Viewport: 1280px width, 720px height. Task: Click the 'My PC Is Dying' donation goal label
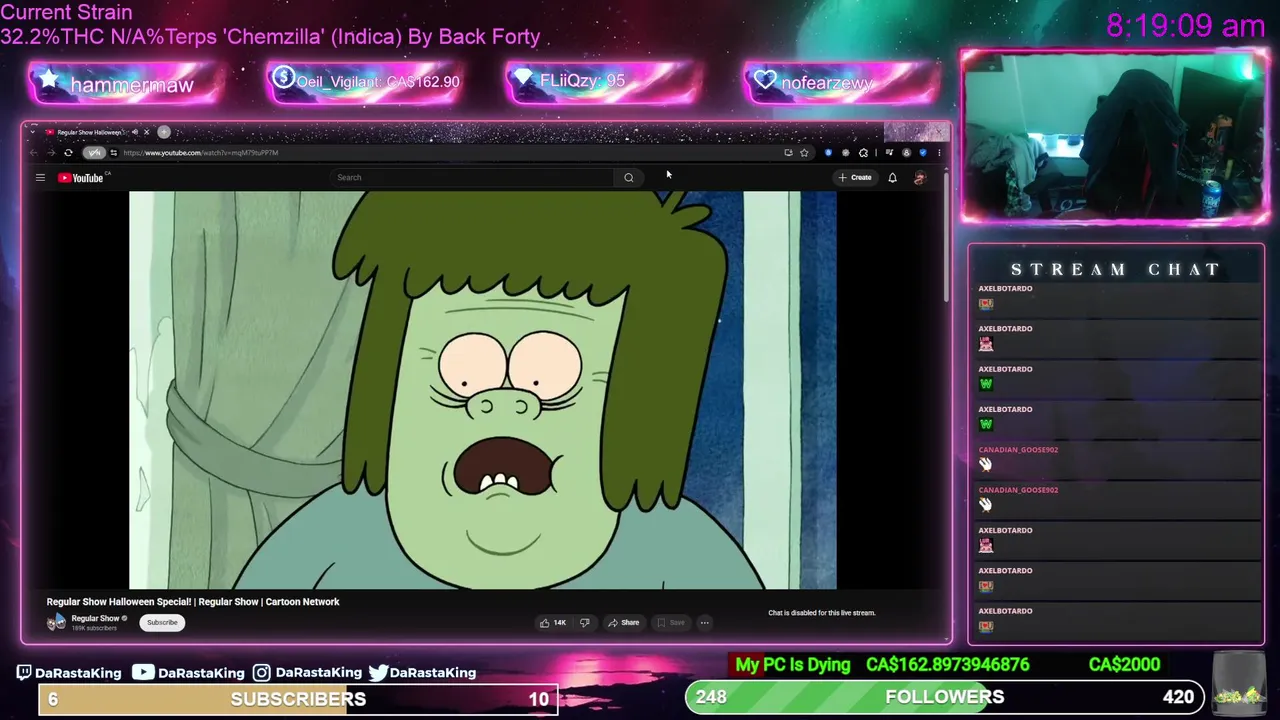[793, 665]
